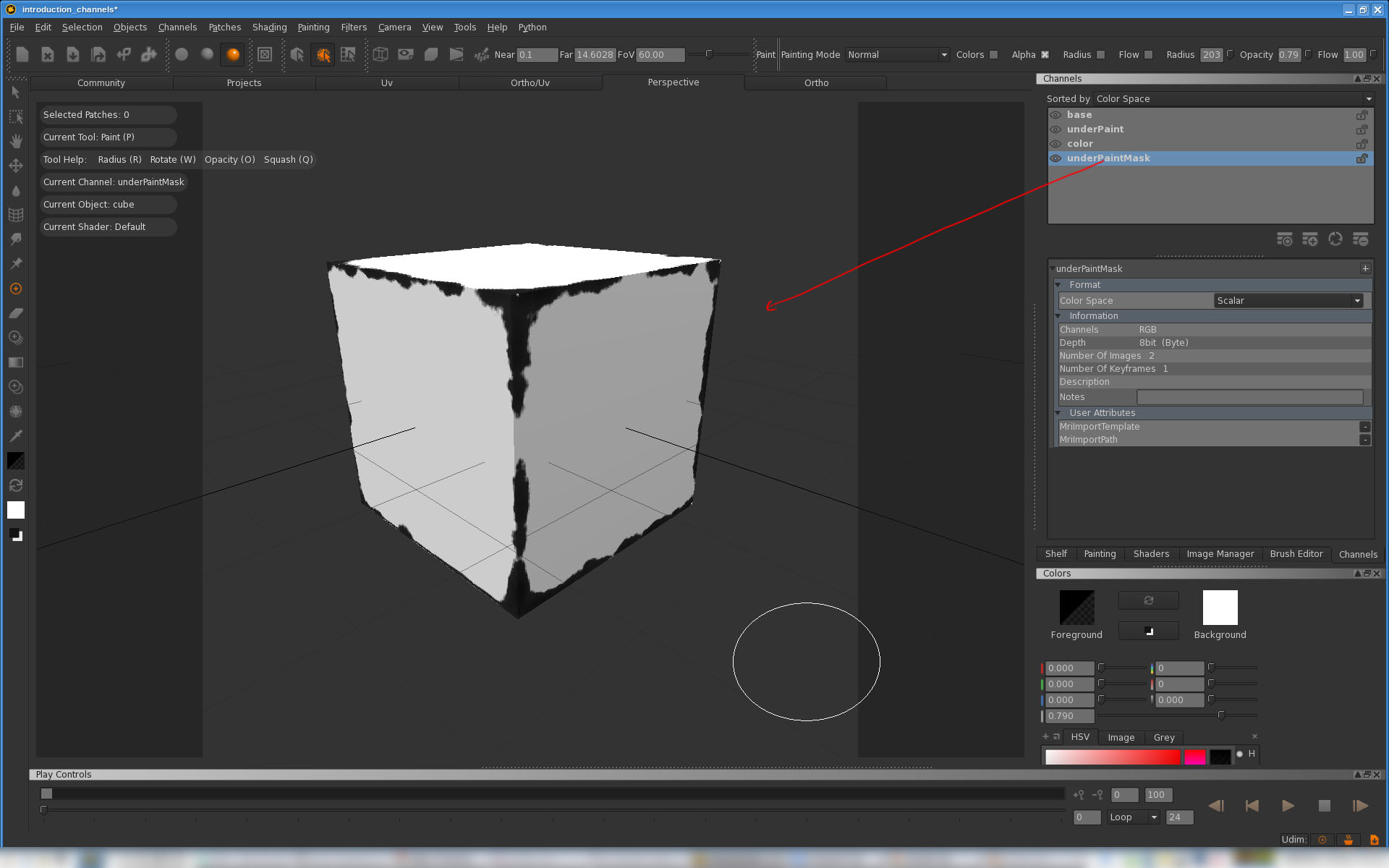Toggle the Colors checkbox in paint toolbar

click(x=994, y=55)
